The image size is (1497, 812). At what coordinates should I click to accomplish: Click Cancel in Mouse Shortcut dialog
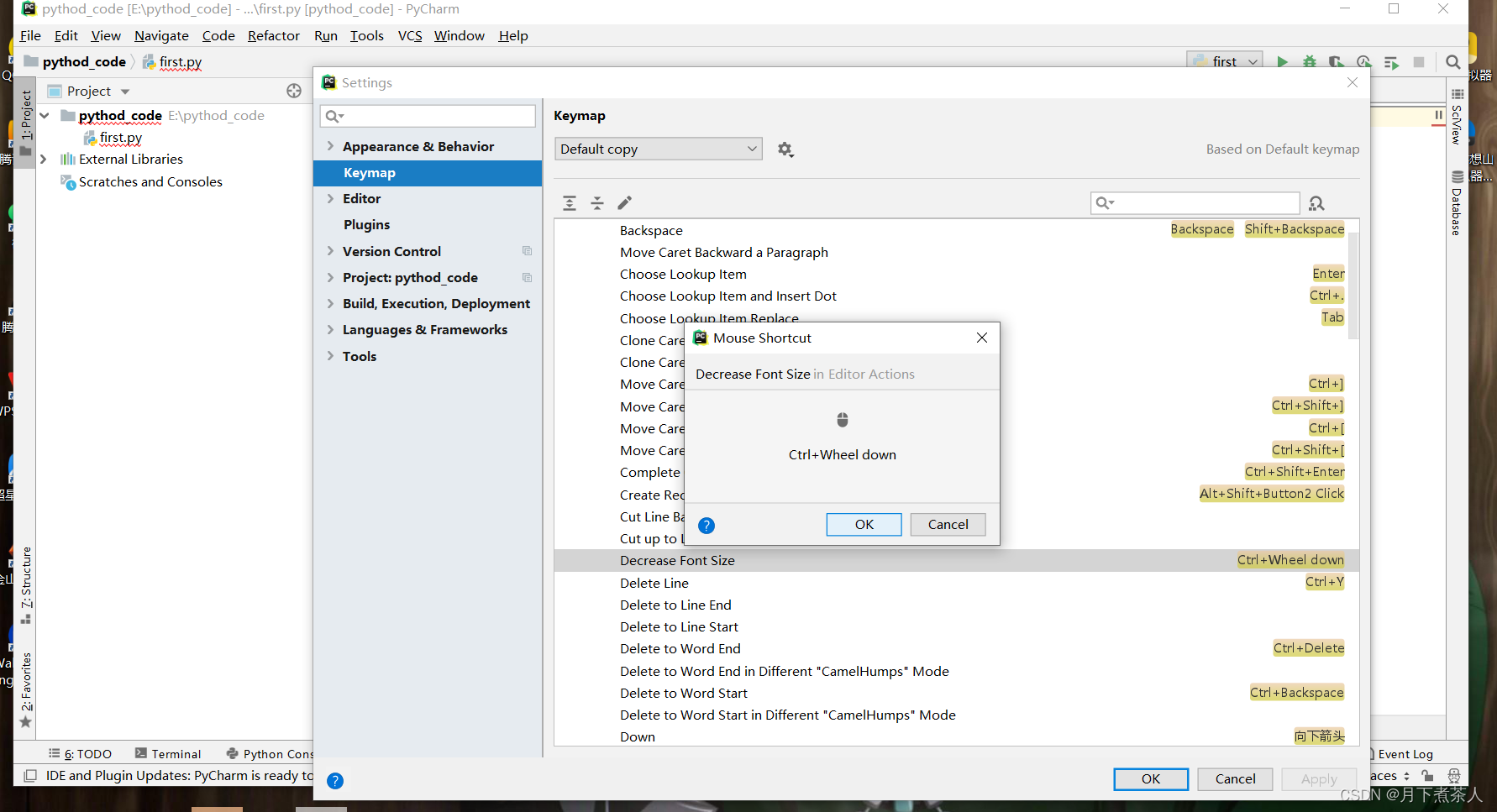click(948, 524)
